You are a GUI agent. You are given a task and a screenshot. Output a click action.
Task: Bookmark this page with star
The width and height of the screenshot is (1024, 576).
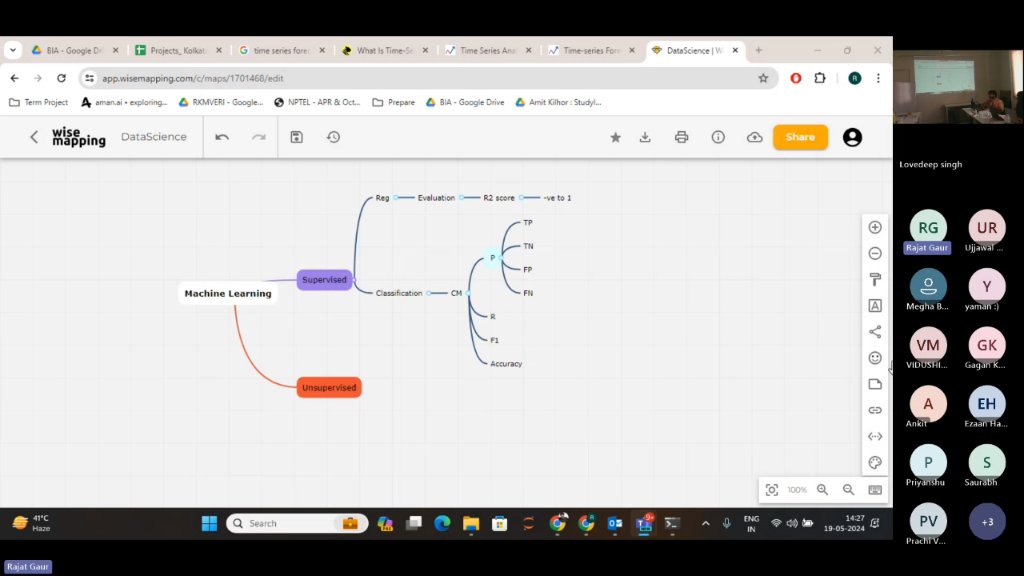point(763,78)
